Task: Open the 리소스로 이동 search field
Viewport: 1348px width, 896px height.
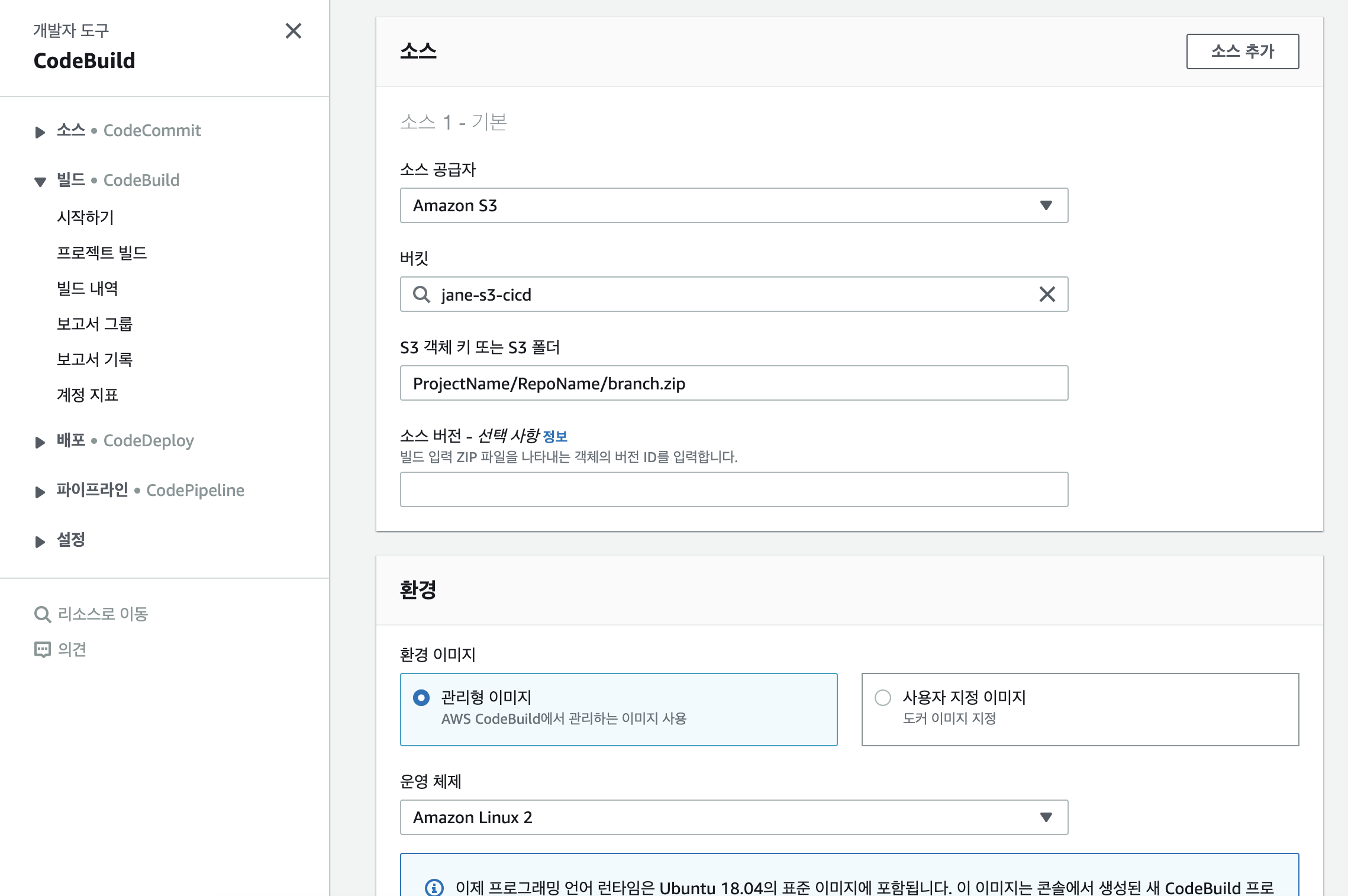Action: coord(103,614)
